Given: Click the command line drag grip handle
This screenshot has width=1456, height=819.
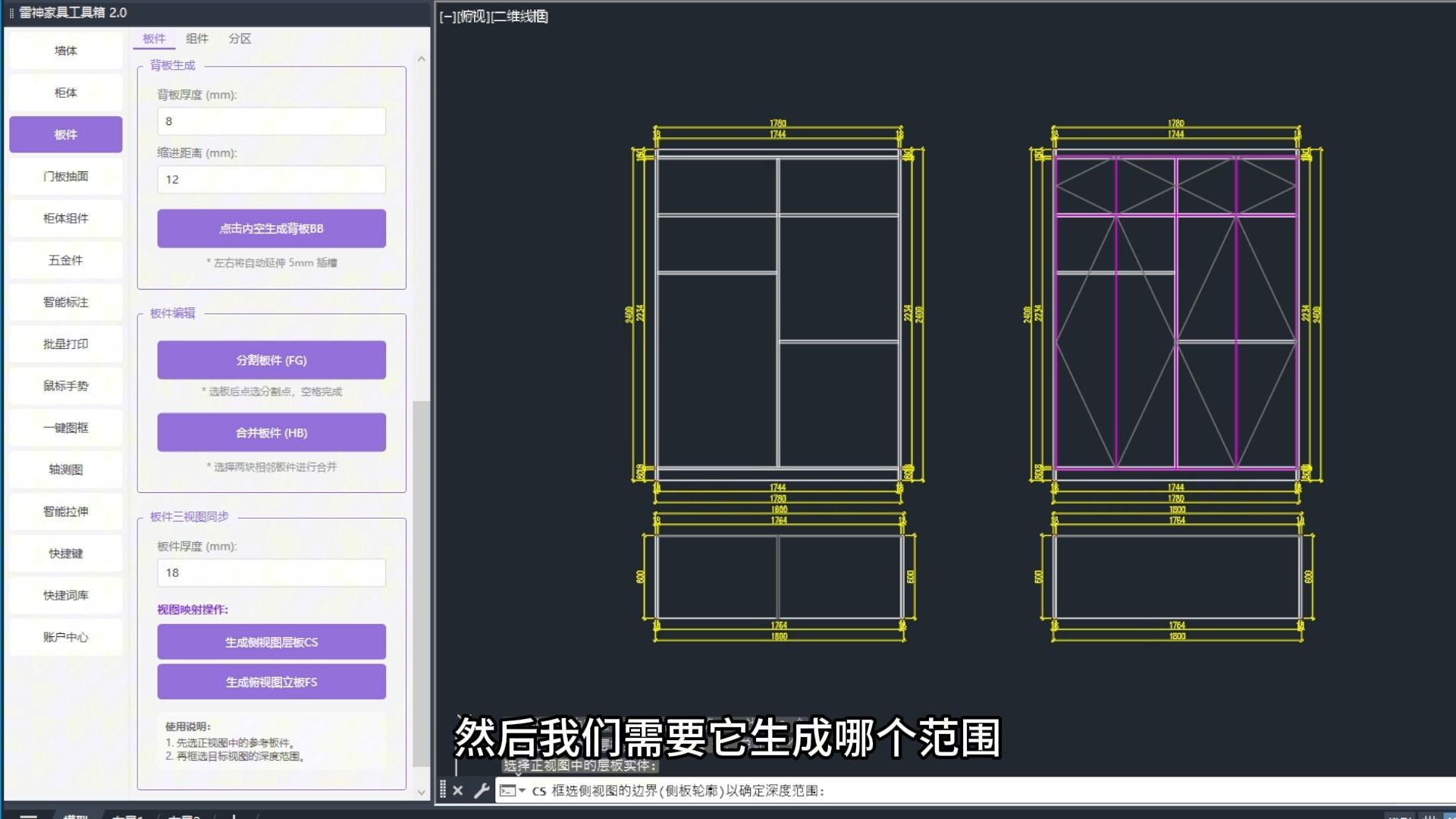Looking at the screenshot, I should click(443, 790).
